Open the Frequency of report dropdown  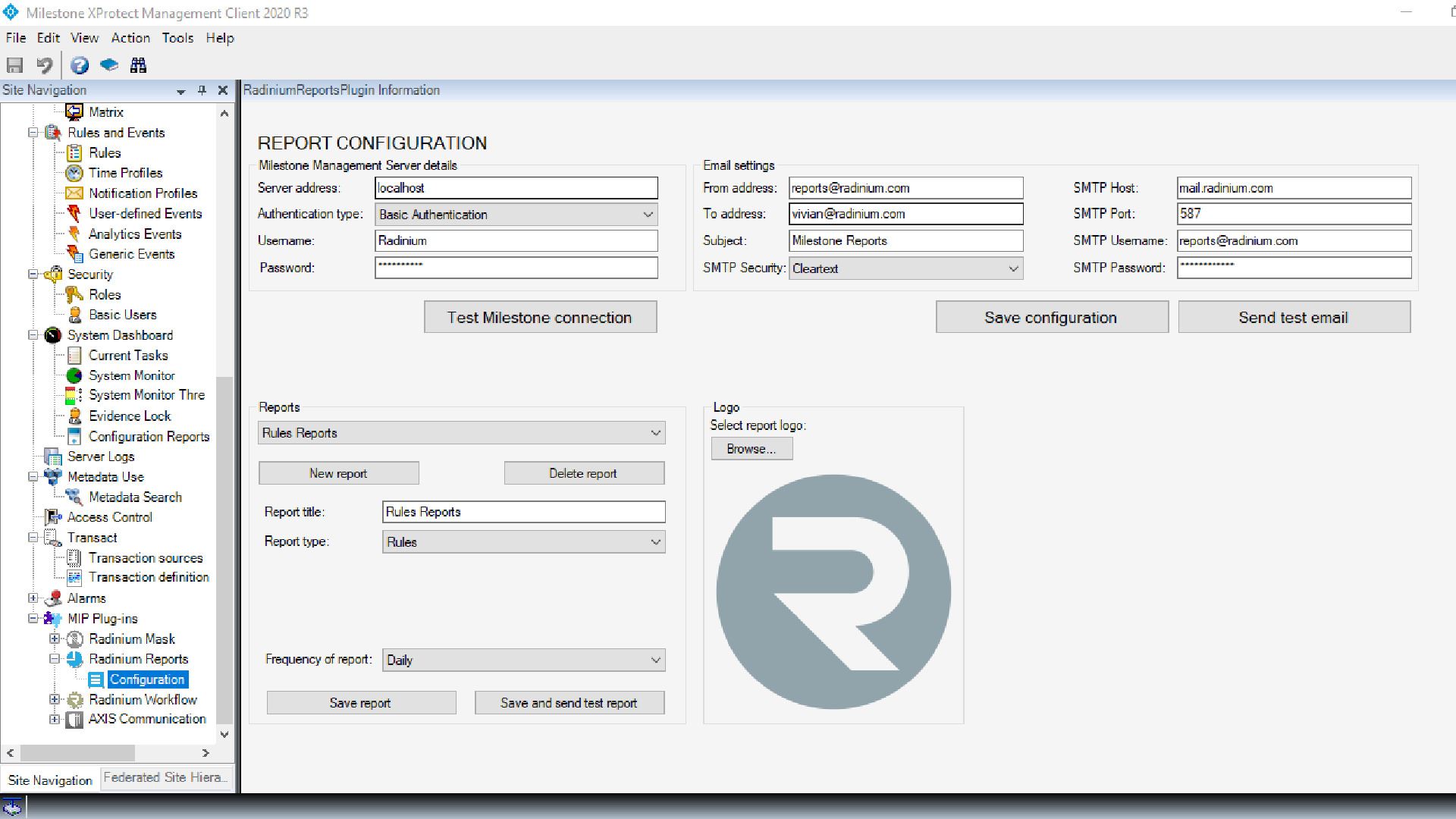pyautogui.click(x=655, y=660)
